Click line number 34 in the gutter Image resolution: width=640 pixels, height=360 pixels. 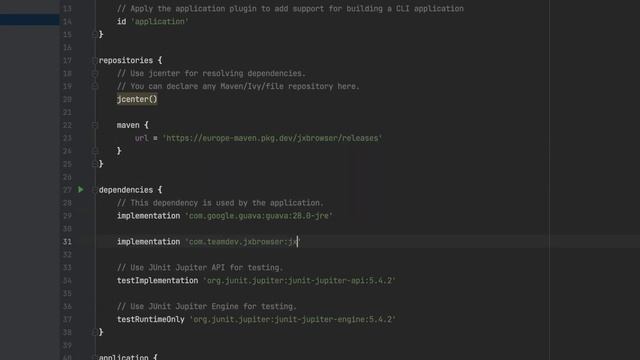click(x=67, y=280)
